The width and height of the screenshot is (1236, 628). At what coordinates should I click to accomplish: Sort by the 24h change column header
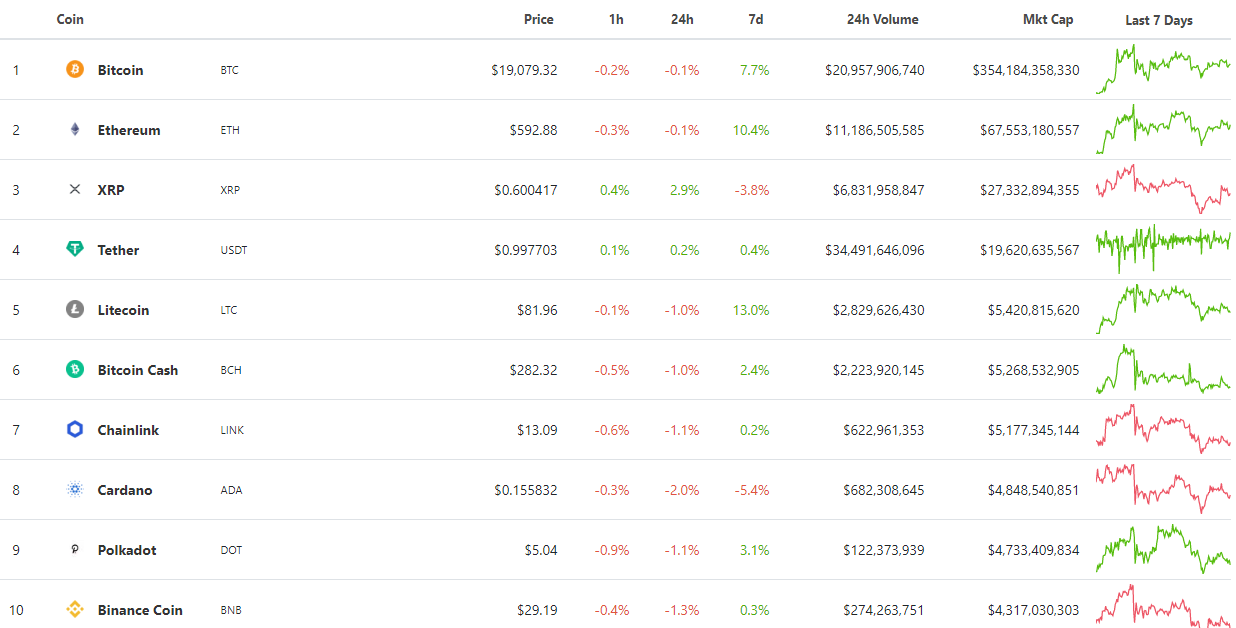click(683, 20)
